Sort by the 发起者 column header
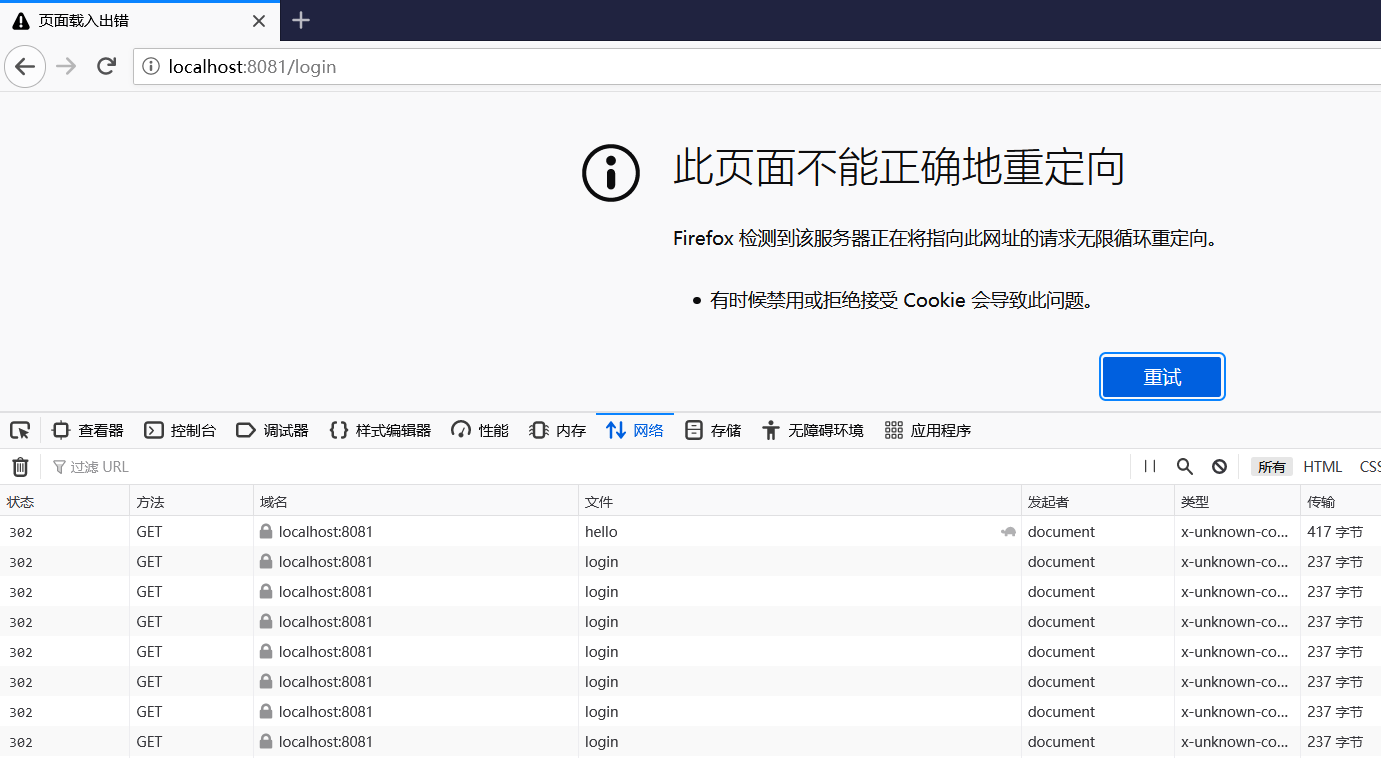The width and height of the screenshot is (1381, 758). pos(1098,502)
